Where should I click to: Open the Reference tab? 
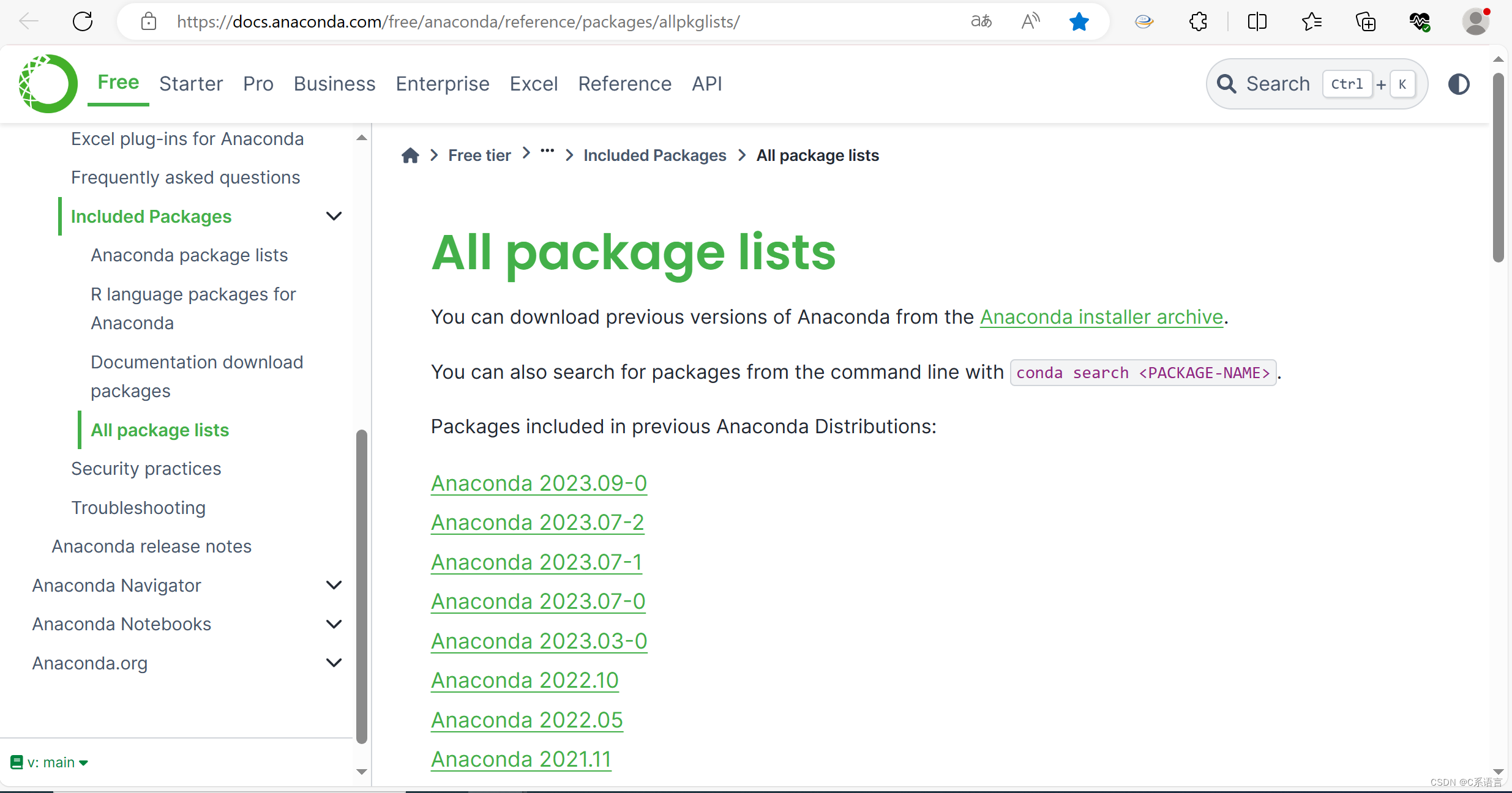624,84
